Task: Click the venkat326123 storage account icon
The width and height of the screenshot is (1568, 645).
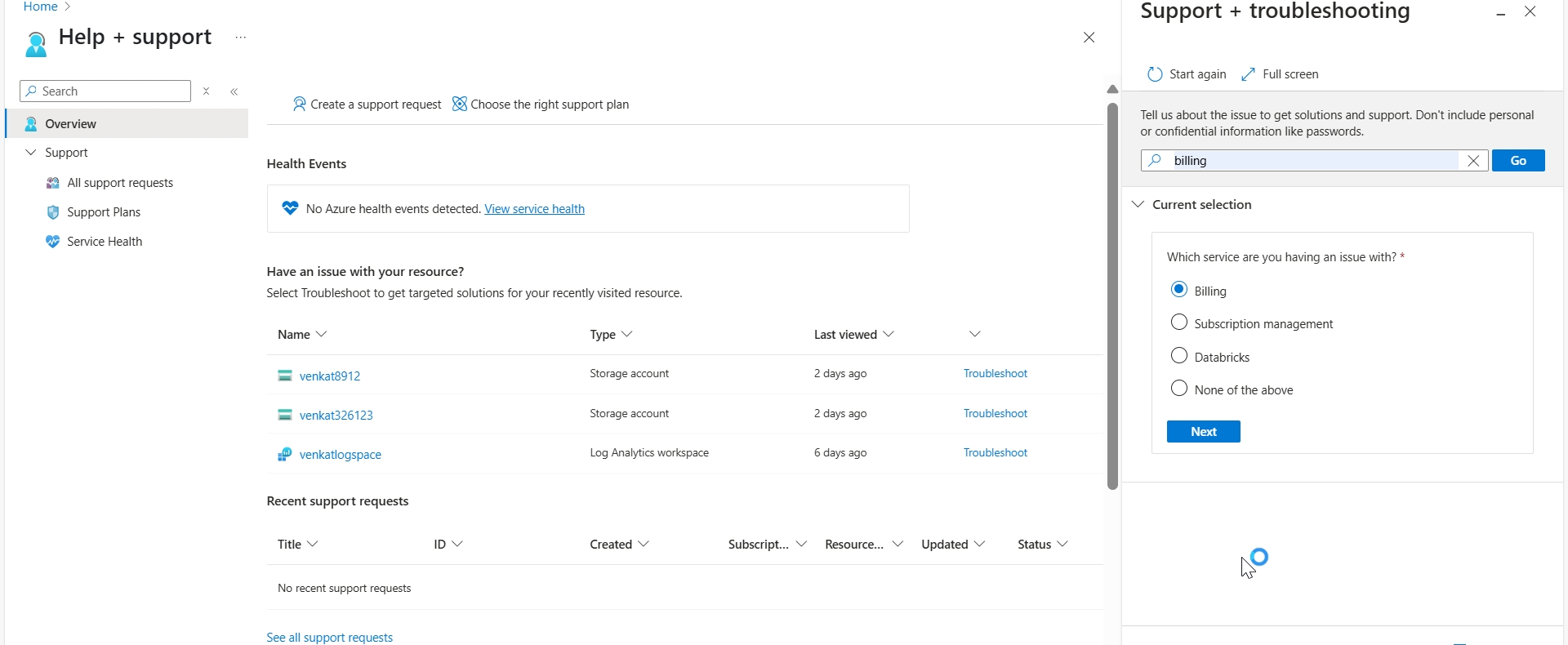Action: coord(285,415)
